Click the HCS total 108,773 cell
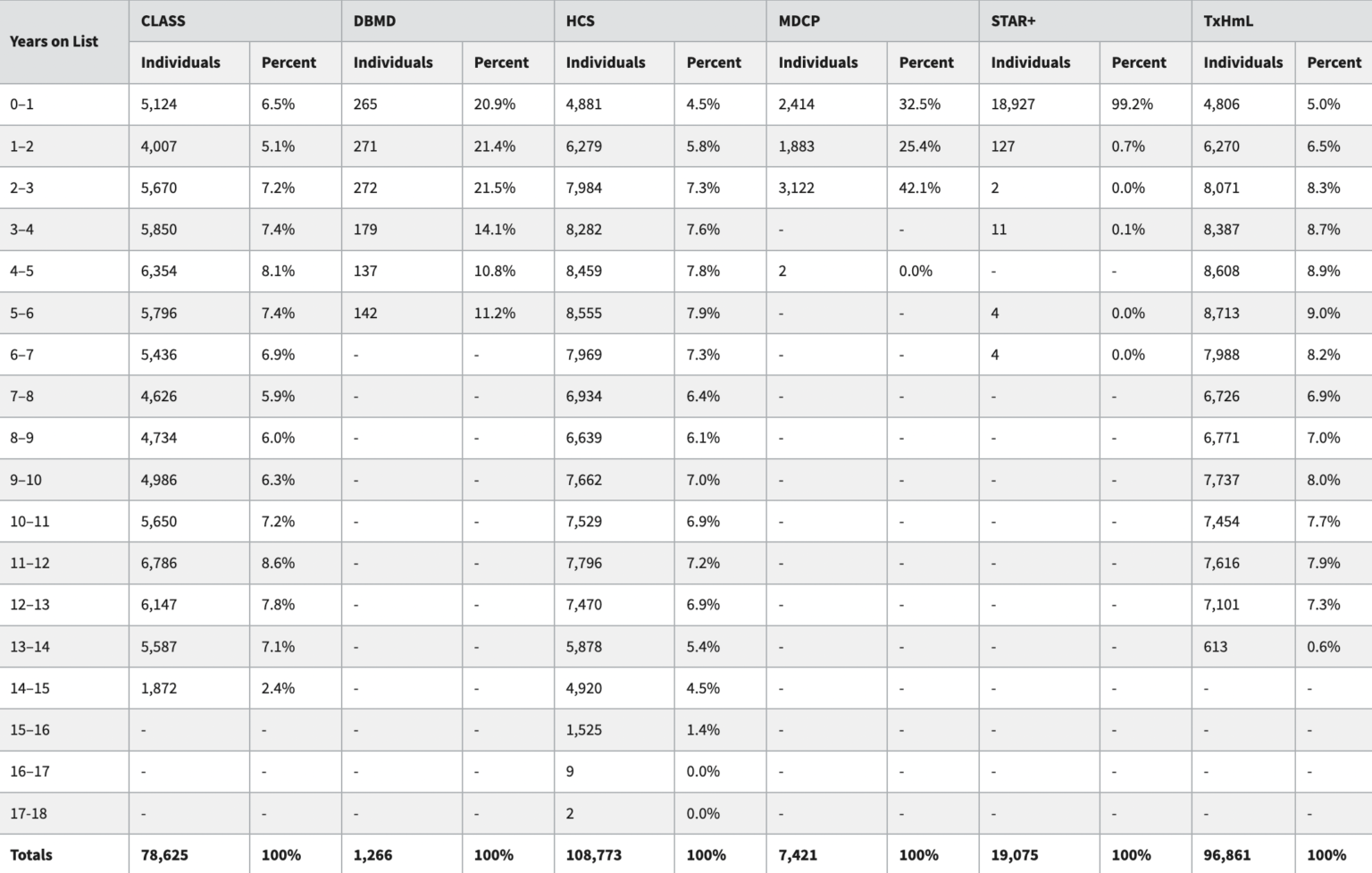The image size is (1372, 873). click(x=593, y=855)
